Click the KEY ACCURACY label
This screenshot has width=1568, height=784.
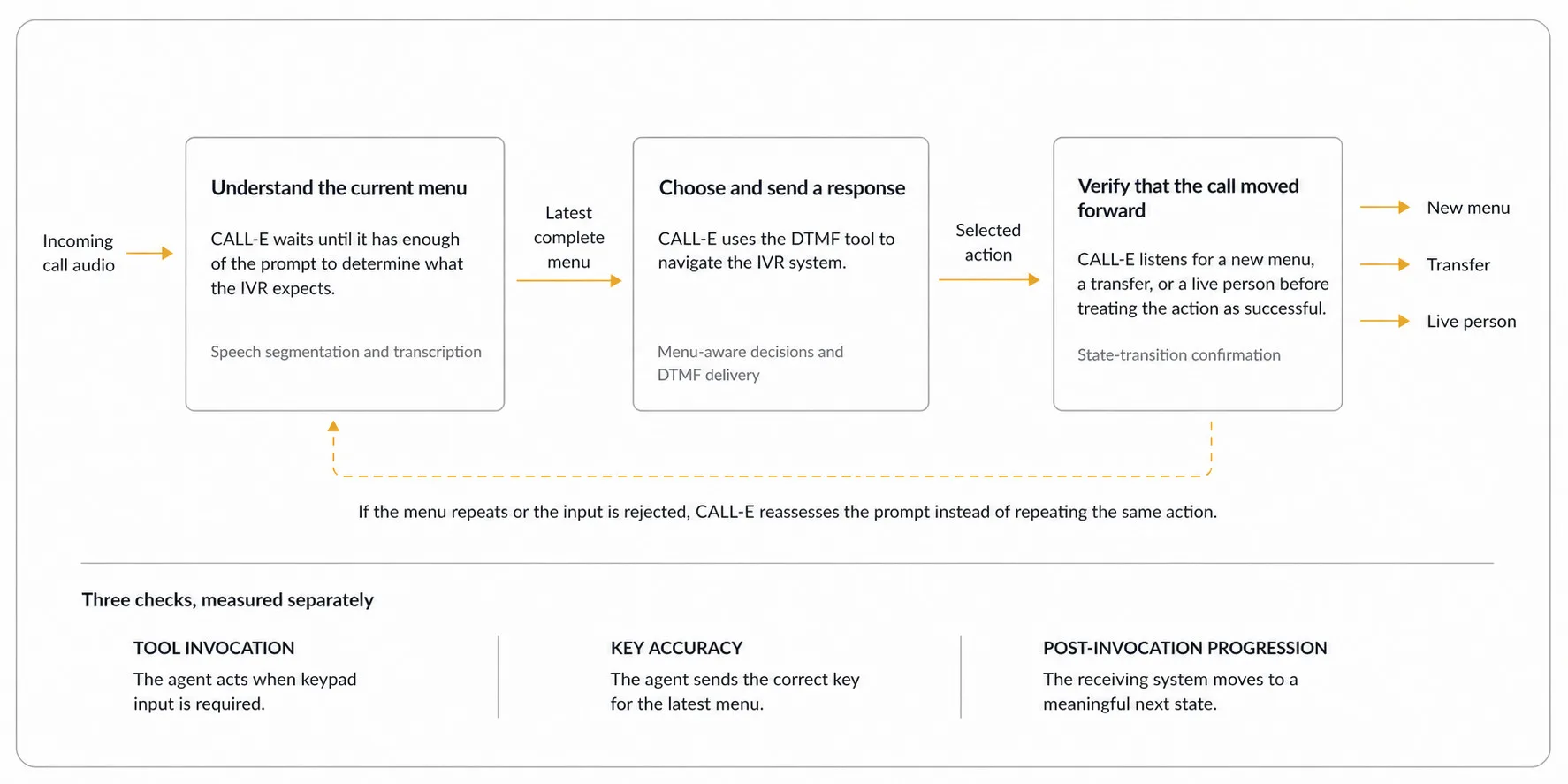(x=676, y=648)
